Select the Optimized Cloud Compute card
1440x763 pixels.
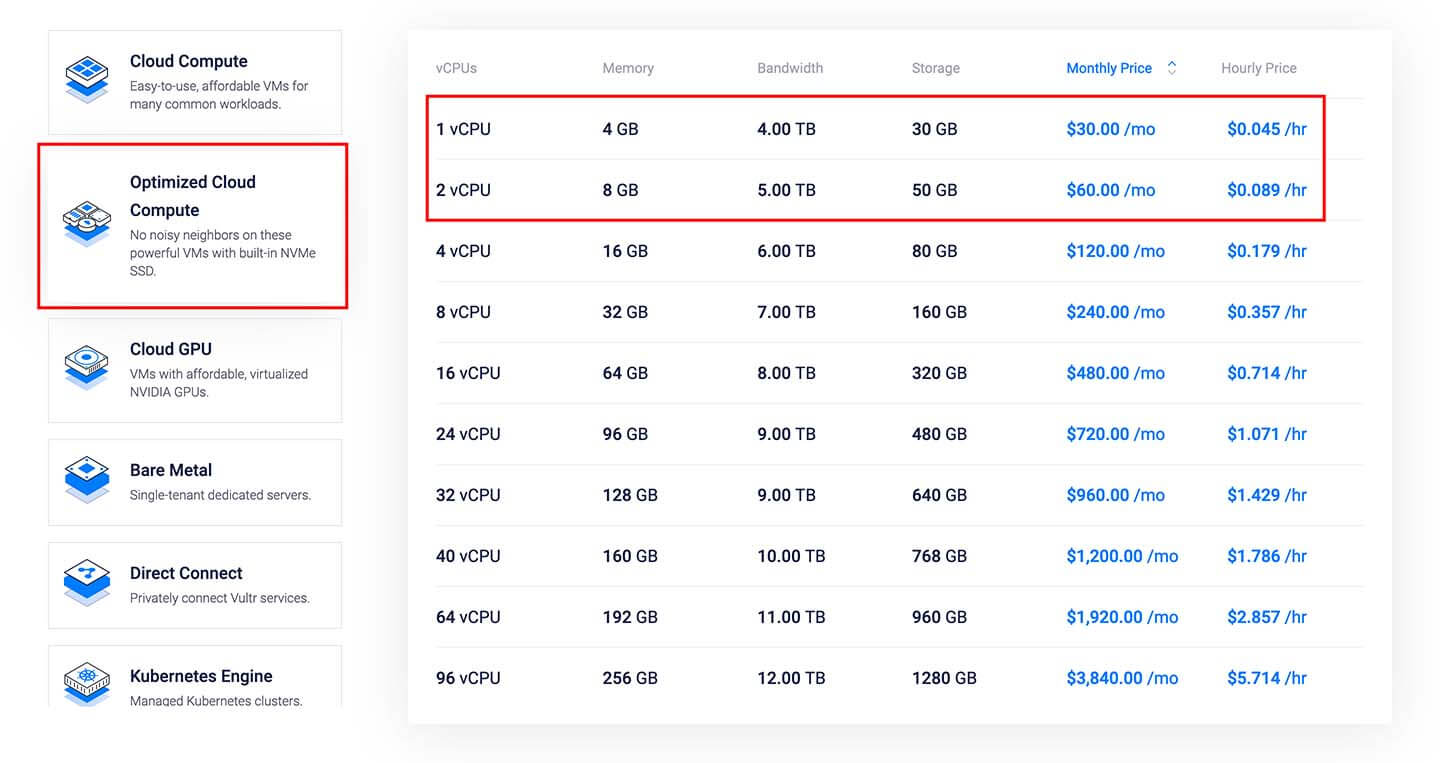point(195,225)
